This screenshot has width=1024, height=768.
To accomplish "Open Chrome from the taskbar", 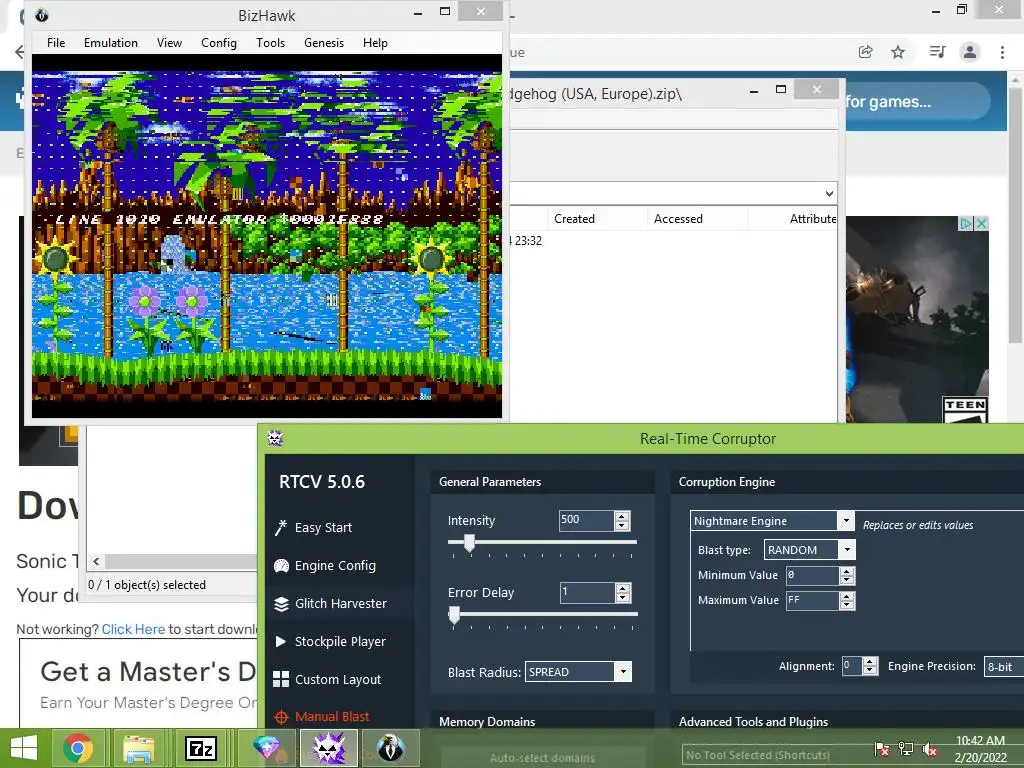I will [78, 748].
